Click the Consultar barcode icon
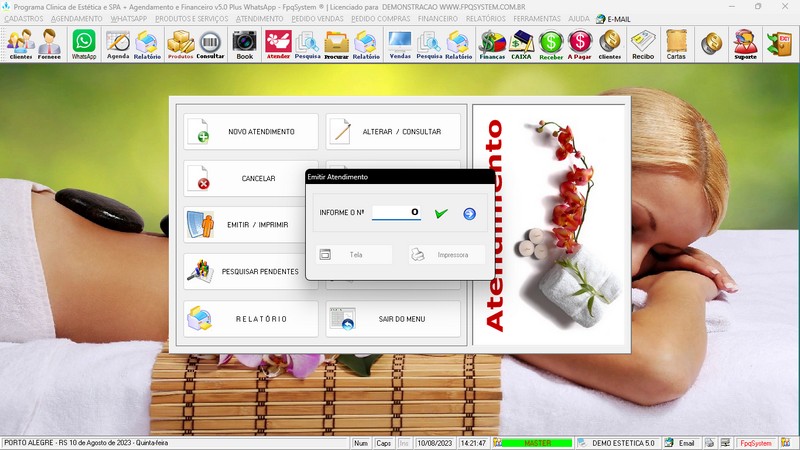This screenshot has height=450, width=800. tap(210, 44)
